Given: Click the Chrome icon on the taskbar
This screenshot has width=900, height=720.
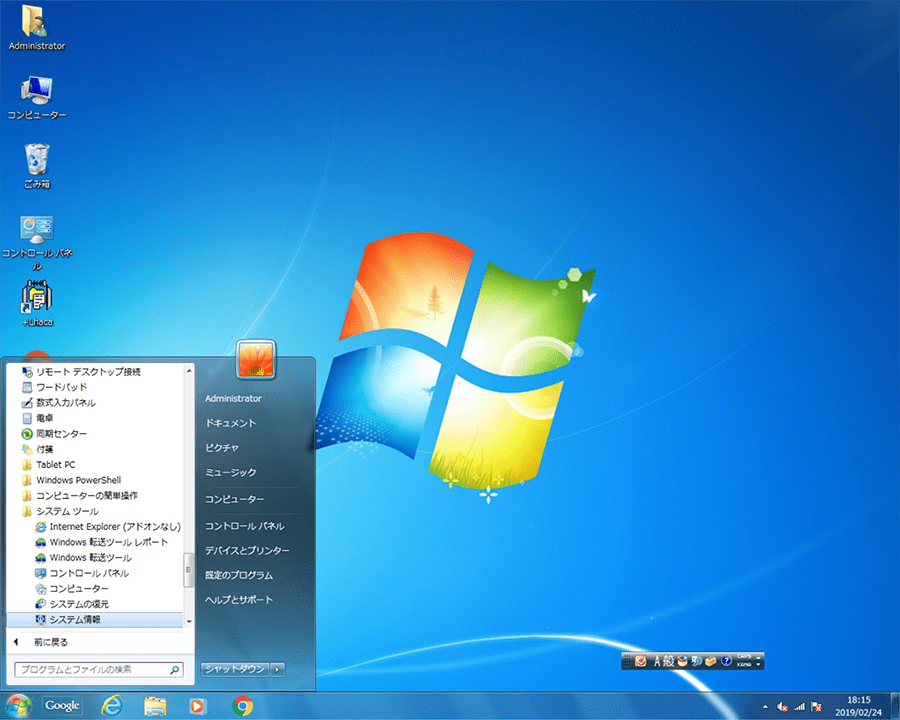Looking at the screenshot, I should coord(242,706).
